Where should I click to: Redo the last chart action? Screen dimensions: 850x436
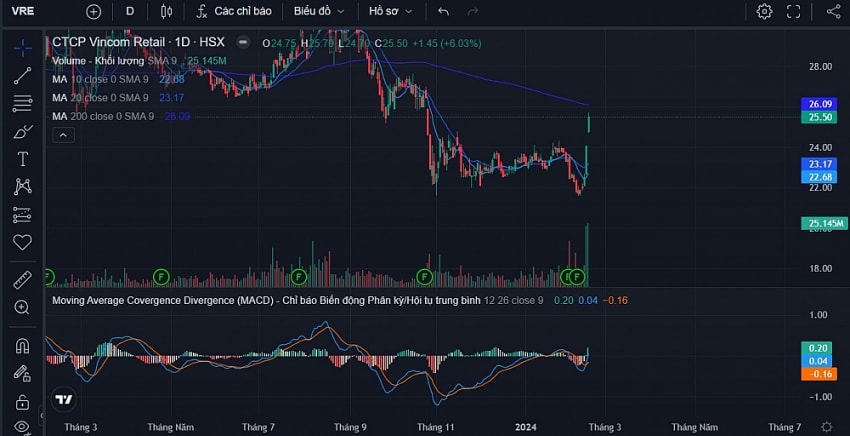[473, 11]
